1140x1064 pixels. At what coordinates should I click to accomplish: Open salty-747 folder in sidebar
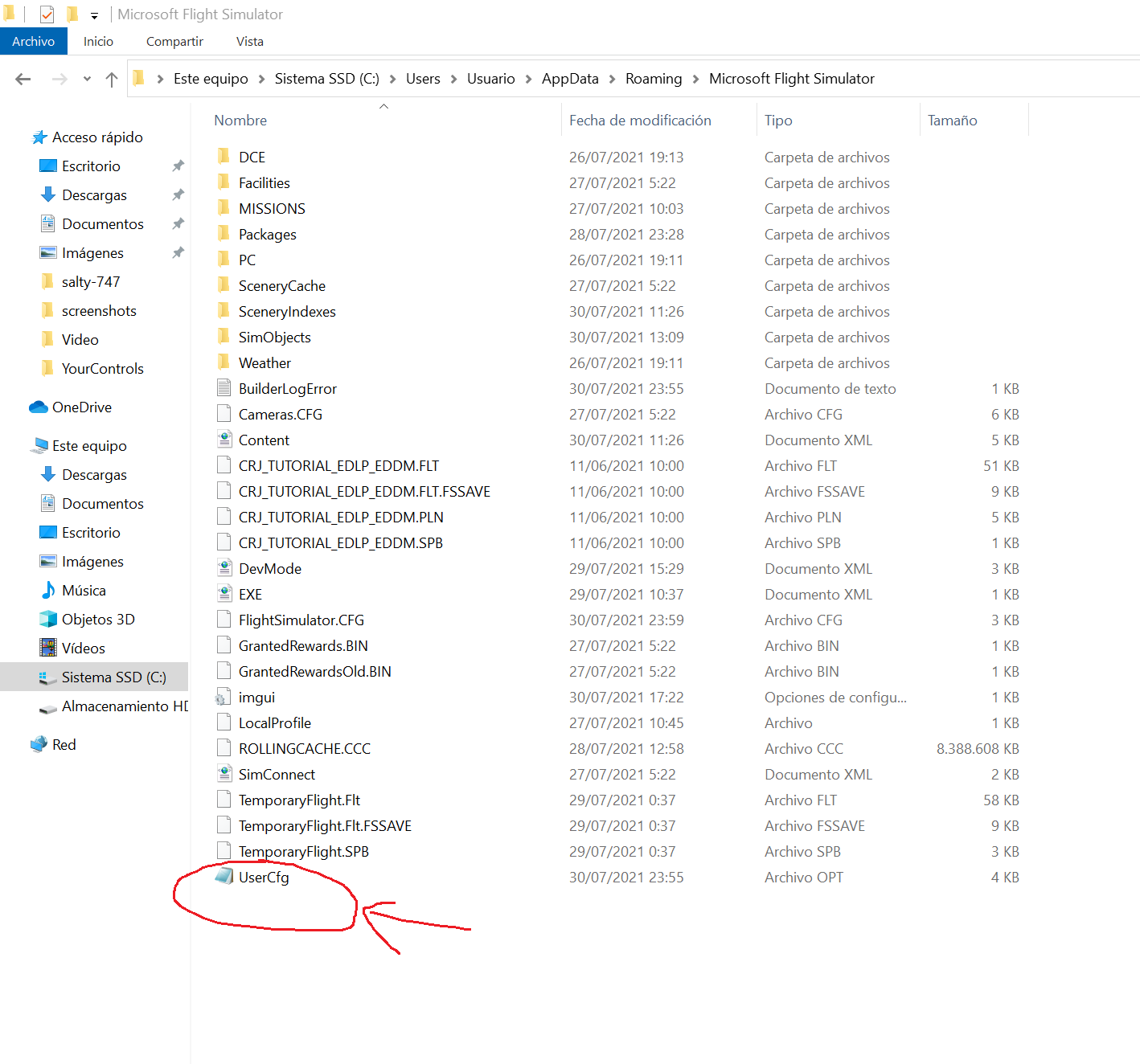tap(91, 282)
